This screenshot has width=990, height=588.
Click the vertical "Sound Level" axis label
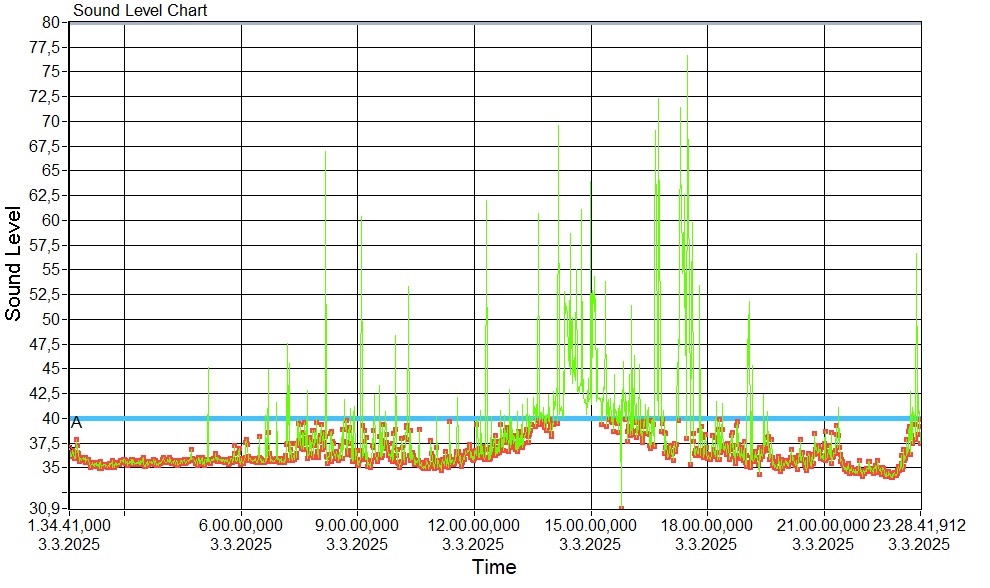point(14,264)
